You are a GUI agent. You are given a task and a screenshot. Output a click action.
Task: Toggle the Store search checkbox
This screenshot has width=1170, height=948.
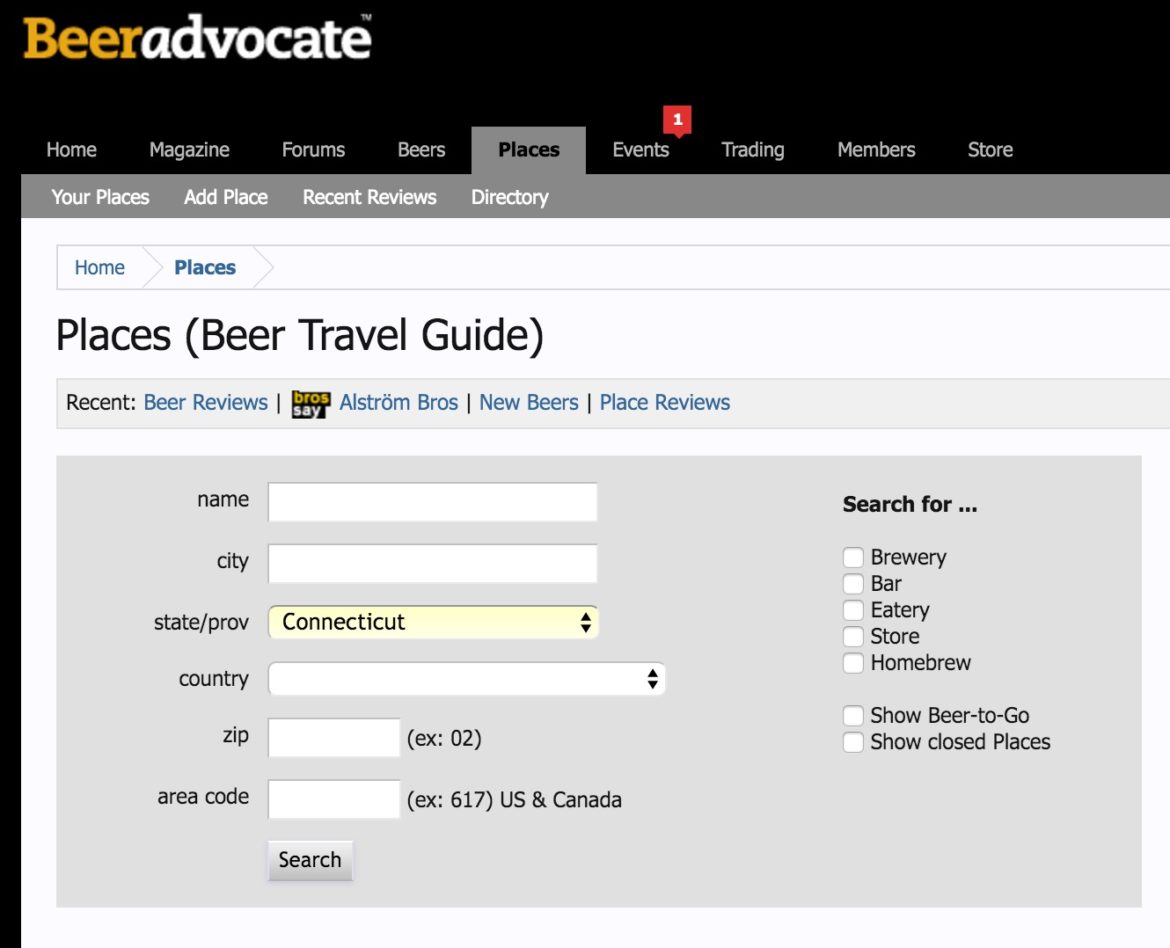click(853, 637)
